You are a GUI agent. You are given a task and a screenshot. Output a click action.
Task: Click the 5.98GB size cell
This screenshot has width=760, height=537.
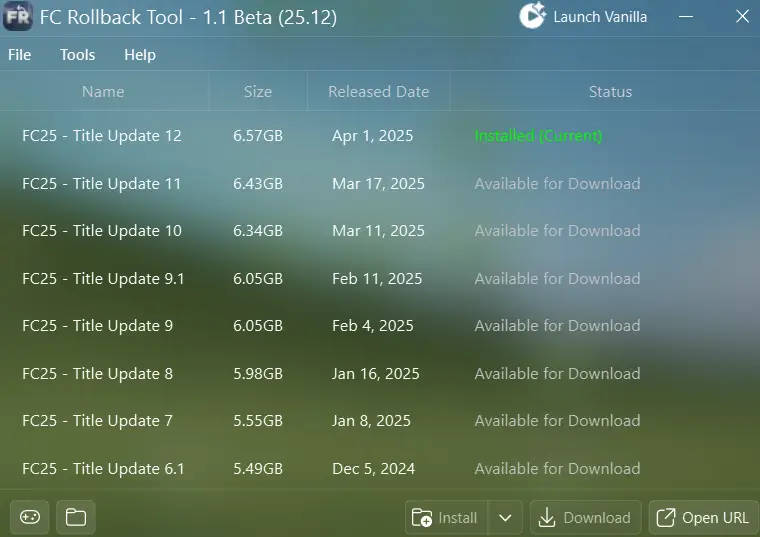click(258, 374)
